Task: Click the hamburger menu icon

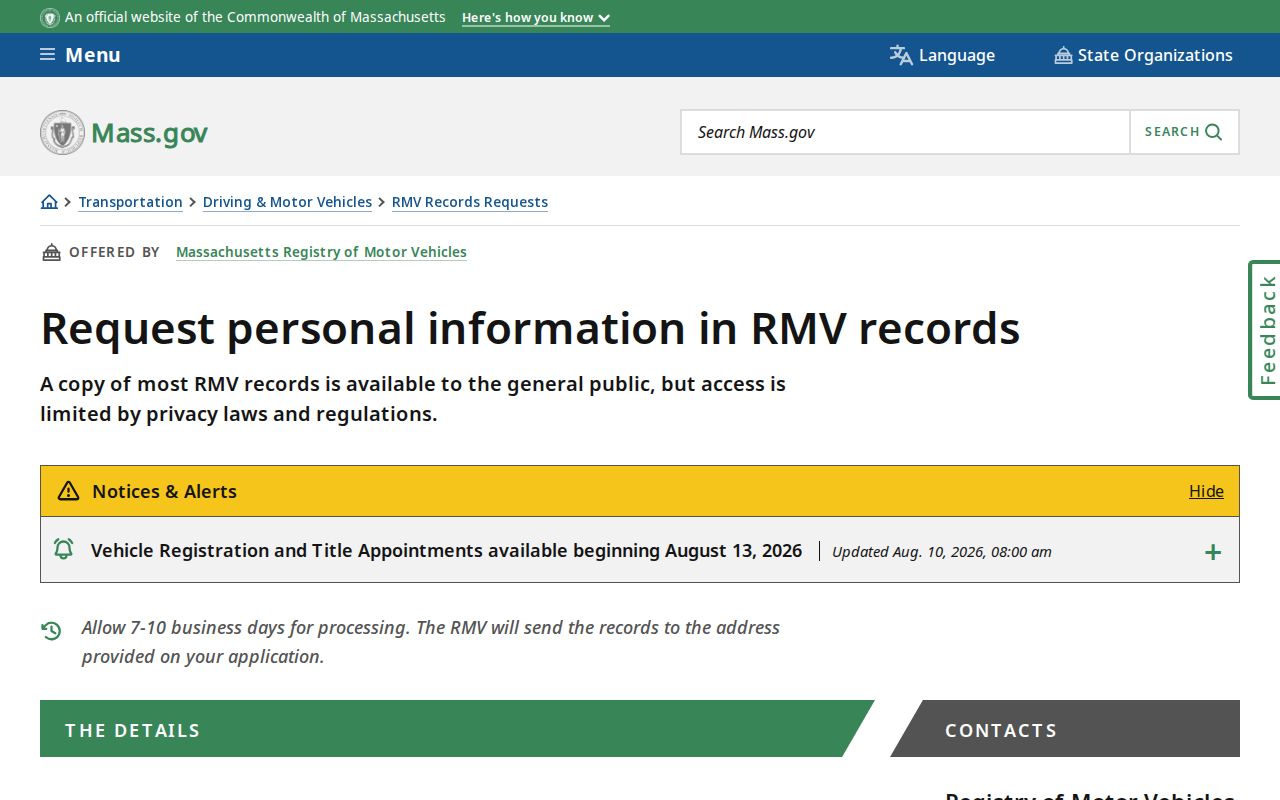Action: [47, 54]
